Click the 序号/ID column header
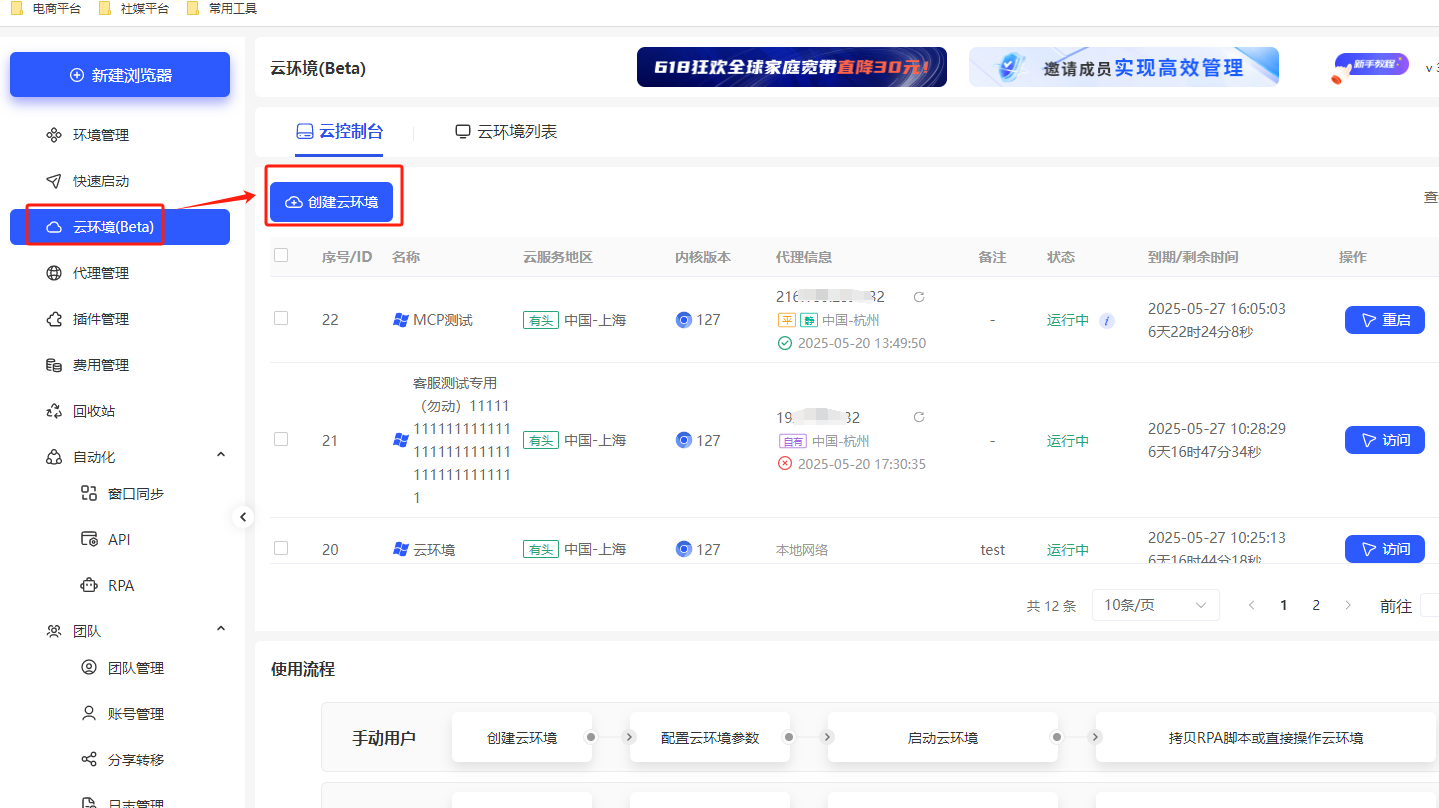 pyautogui.click(x=347, y=257)
